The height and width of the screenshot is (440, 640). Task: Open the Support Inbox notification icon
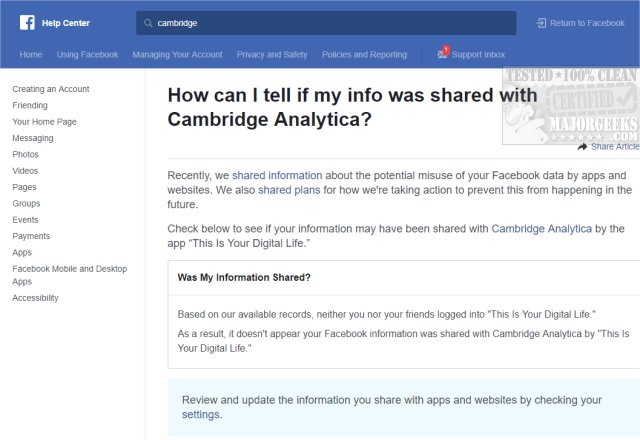[x=442, y=54]
